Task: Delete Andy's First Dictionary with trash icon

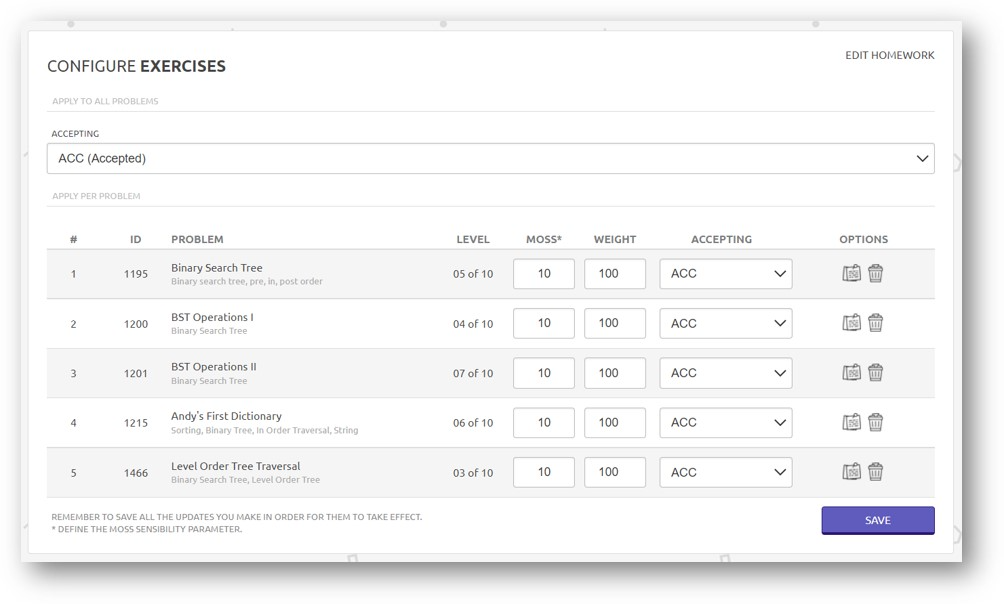Action: point(875,422)
